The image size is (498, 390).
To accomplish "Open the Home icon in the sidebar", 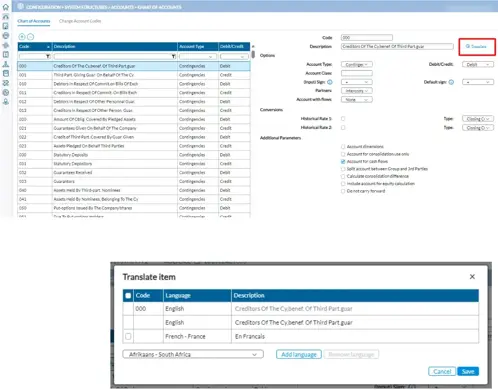I will [x=6, y=7].
